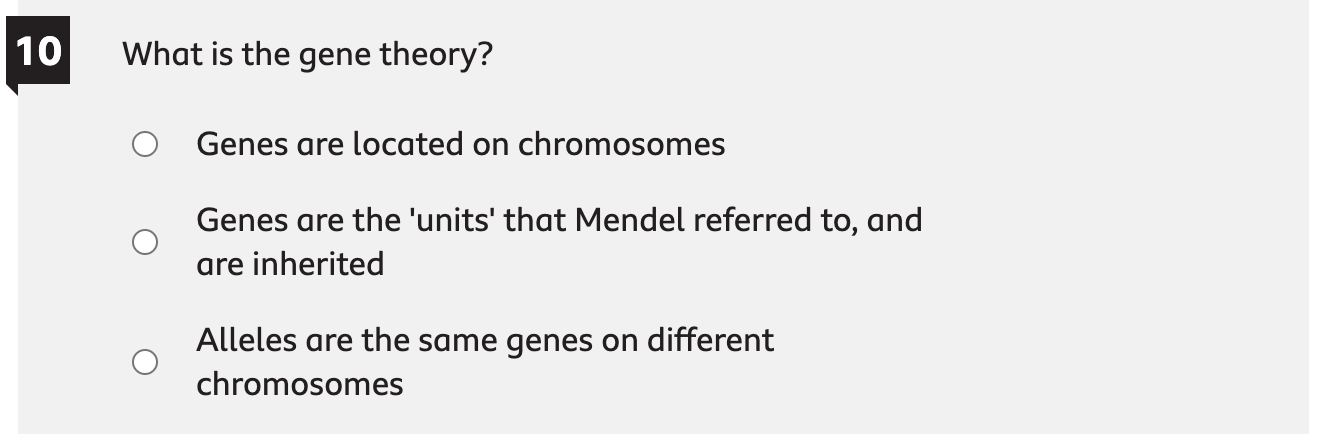This screenshot has width=1318, height=434.
Task: Click the label starting 'Genes are the units'
Action: [x=558, y=220]
